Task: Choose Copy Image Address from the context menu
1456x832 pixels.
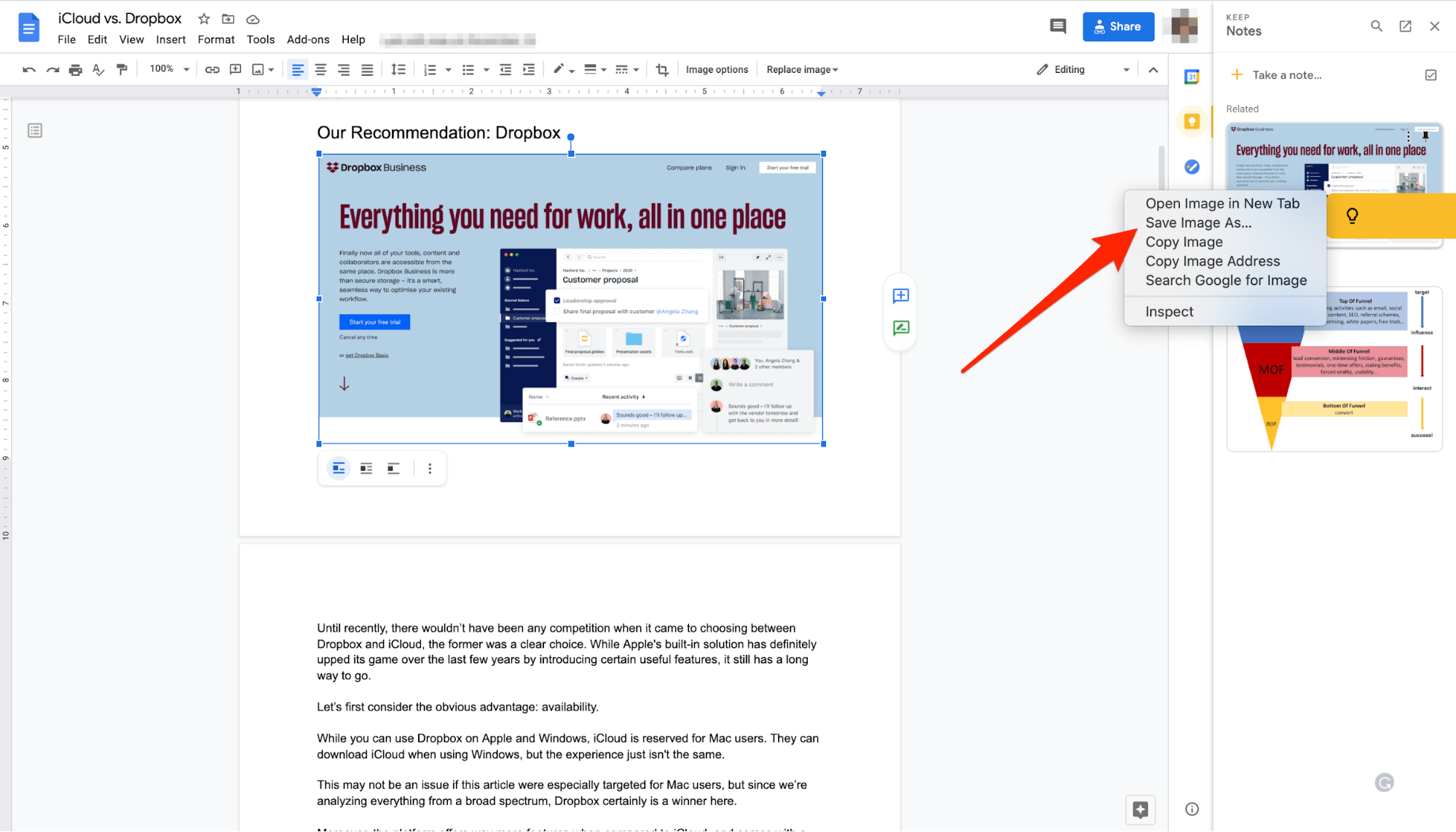Action: (x=1213, y=261)
